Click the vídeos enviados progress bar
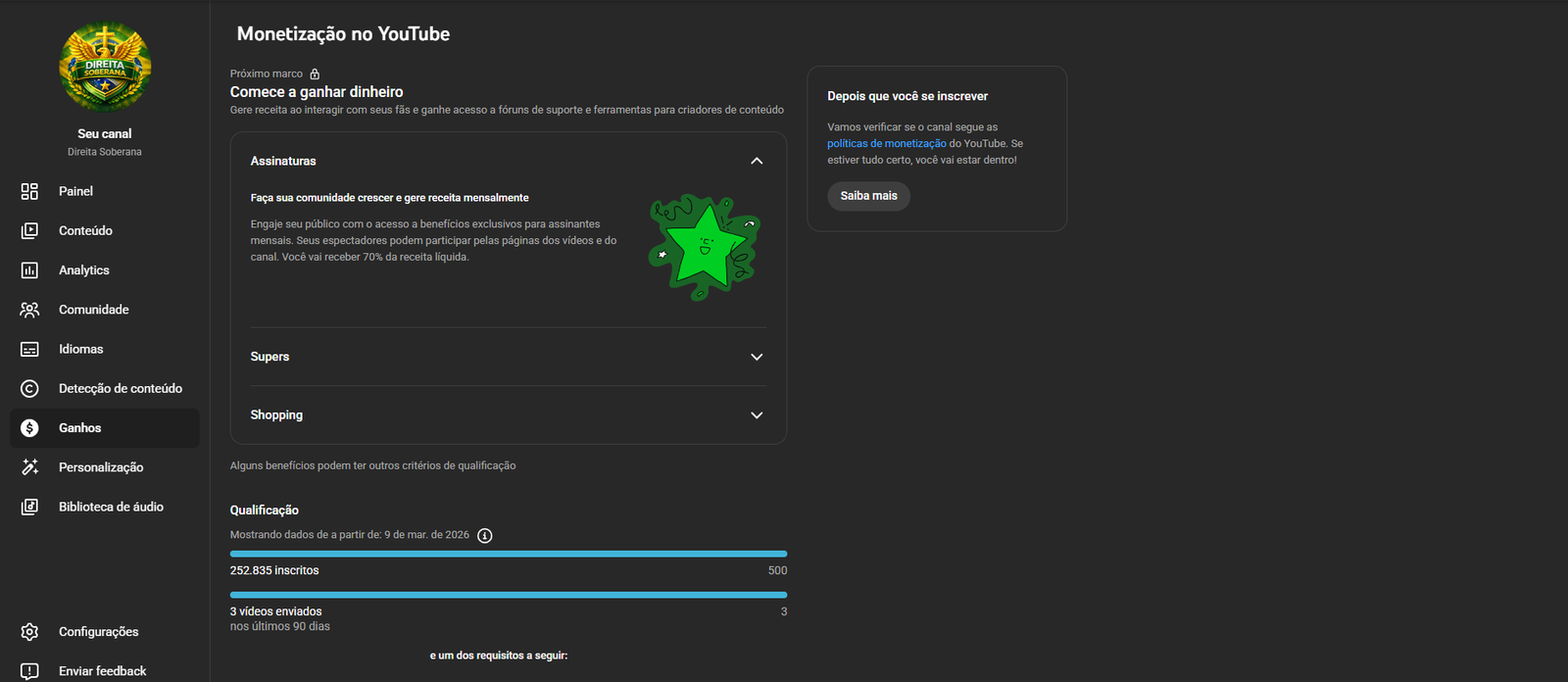Image resolution: width=1568 pixels, height=682 pixels. pos(508,595)
